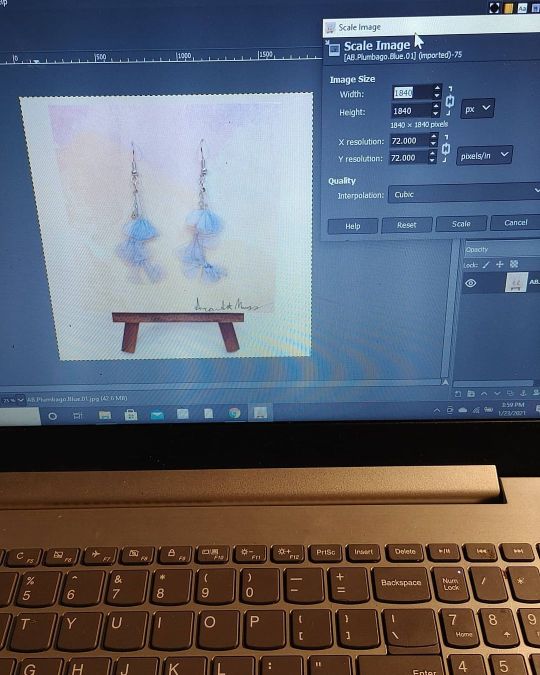Create a new layer in Layers panel
Image resolution: width=540 pixels, height=675 pixels.
tap(458, 393)
